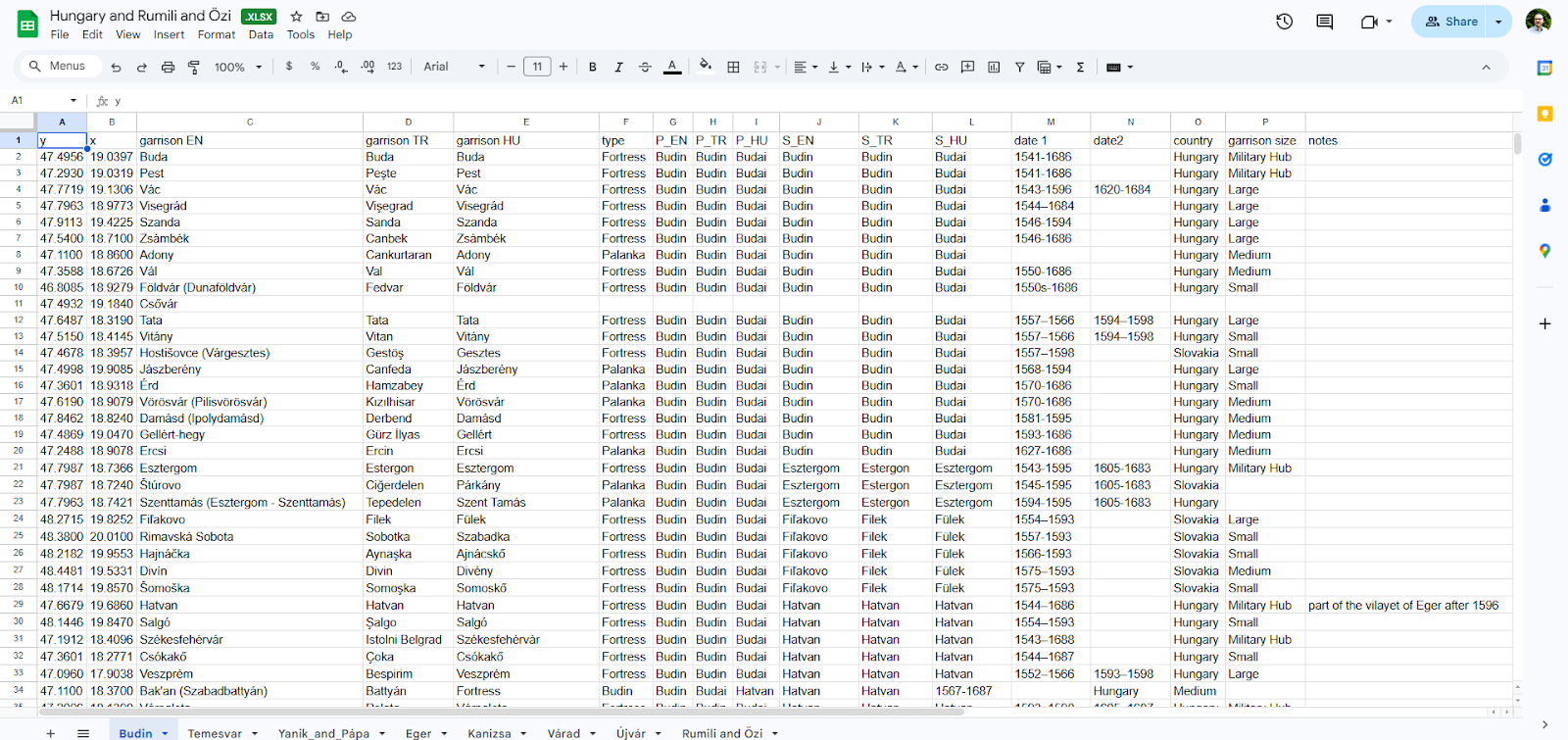Increase decimal places

tap(367, 67)
